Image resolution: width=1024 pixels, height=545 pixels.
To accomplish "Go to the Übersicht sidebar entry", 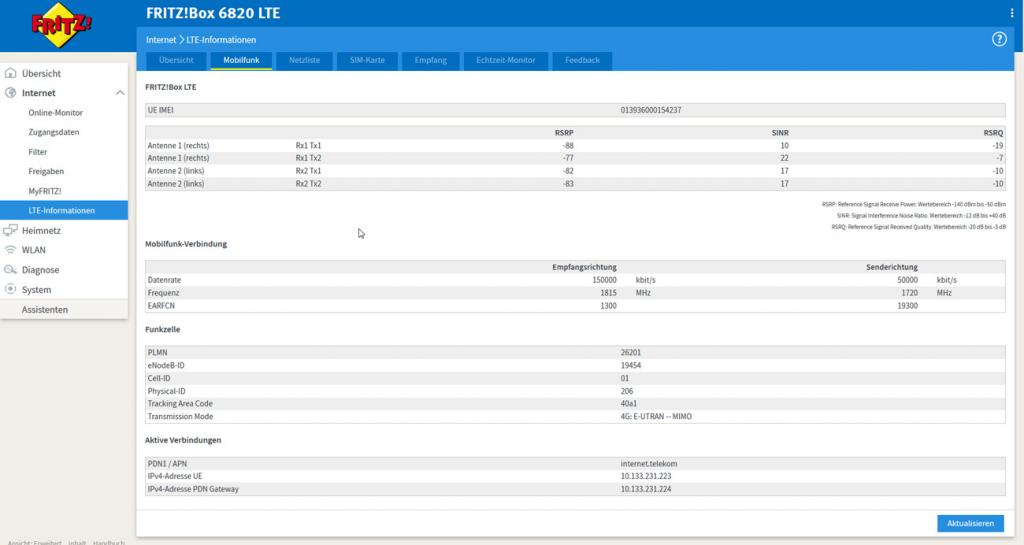I will (41, 74).
